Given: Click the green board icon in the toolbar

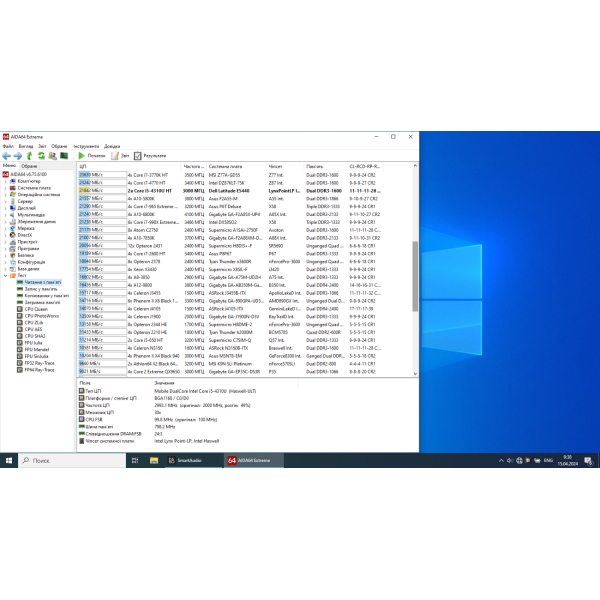Looking at the screenshot, I should [x=64, y=156].
